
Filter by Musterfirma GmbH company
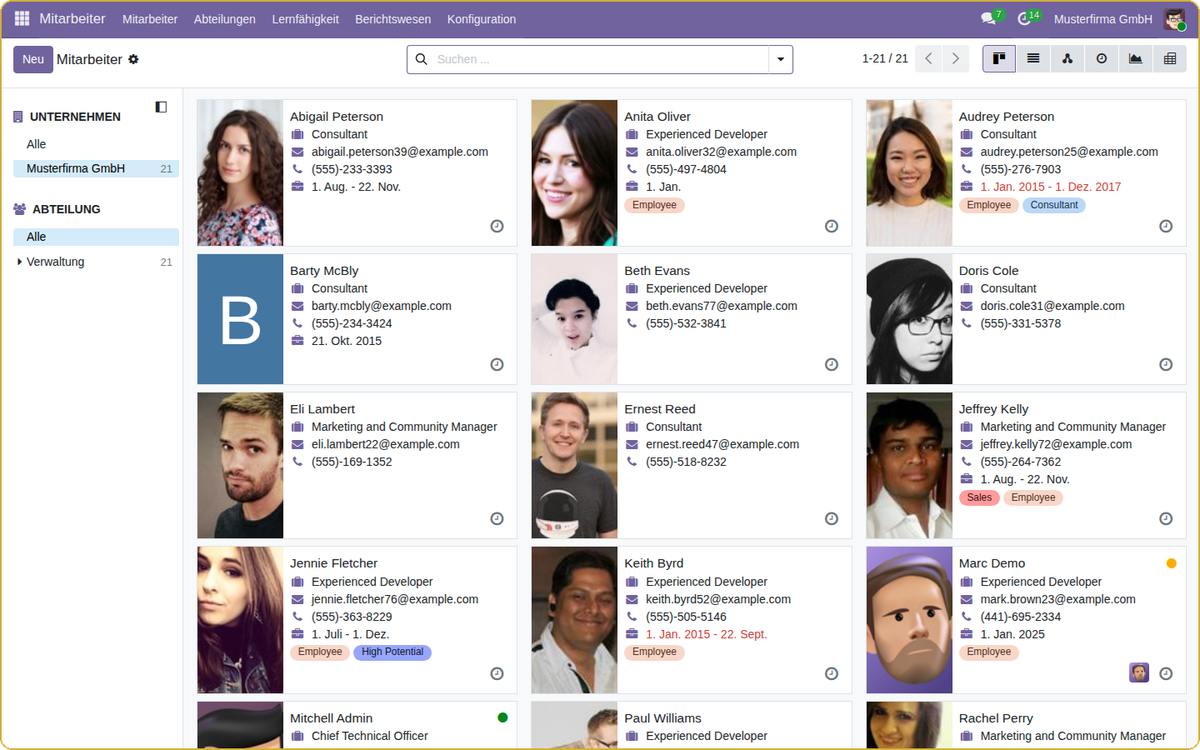coord(96,169)
